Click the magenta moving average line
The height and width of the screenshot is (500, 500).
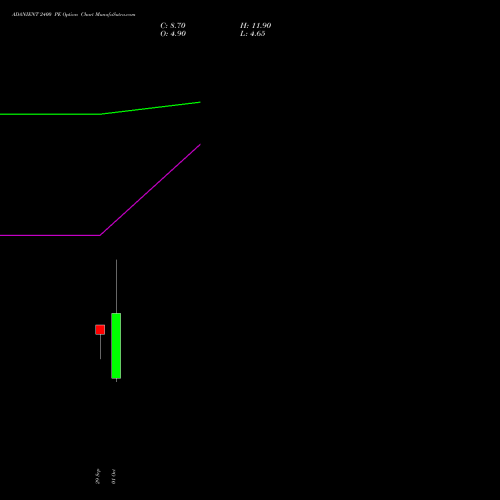pos(100,235)
